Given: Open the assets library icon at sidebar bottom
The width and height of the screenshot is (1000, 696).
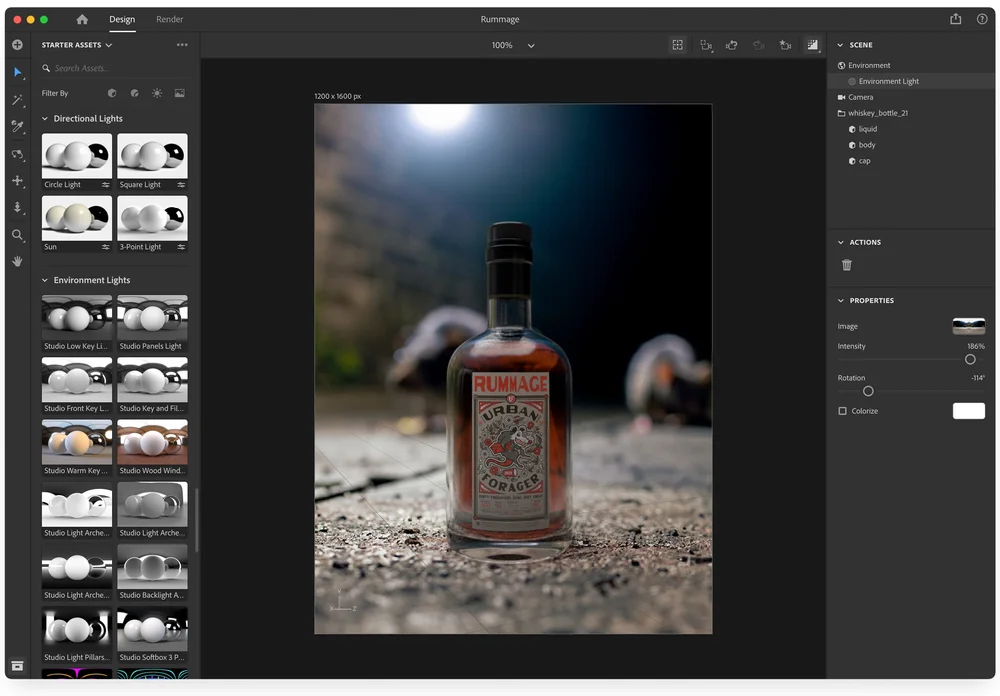Looking at the screenshot, I should [x=17, y=665].
